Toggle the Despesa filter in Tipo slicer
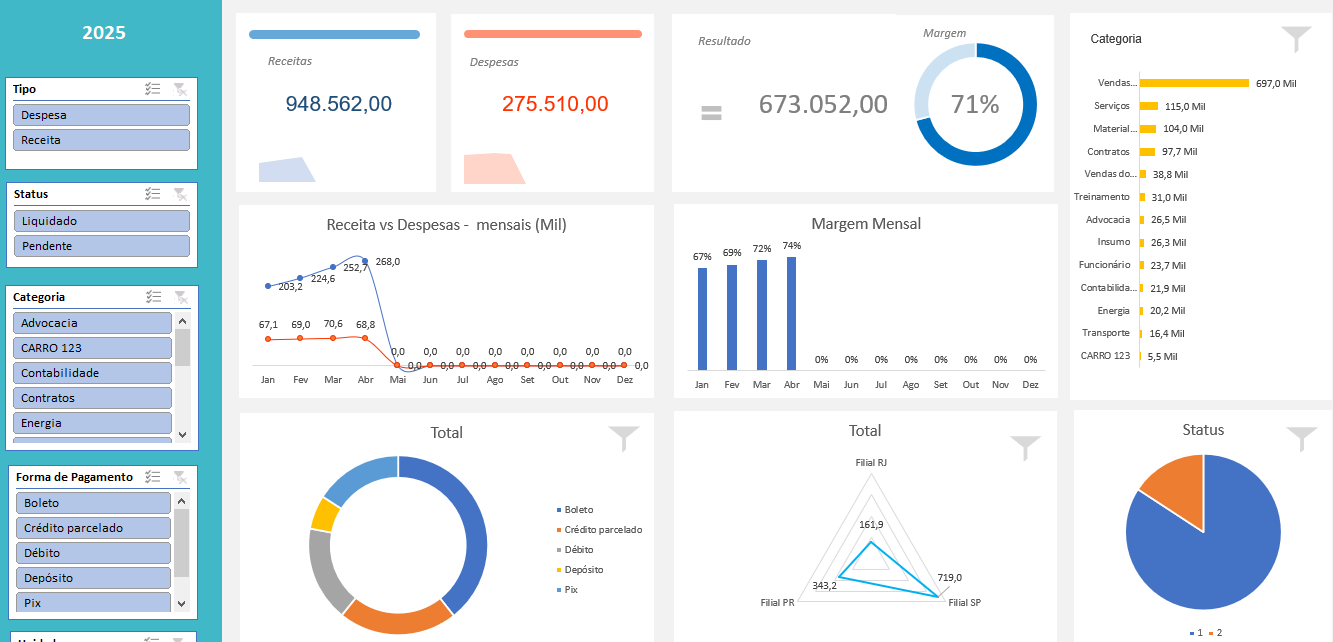The height and width of the screenshot is (642, 1333). [x=101, y=115]
